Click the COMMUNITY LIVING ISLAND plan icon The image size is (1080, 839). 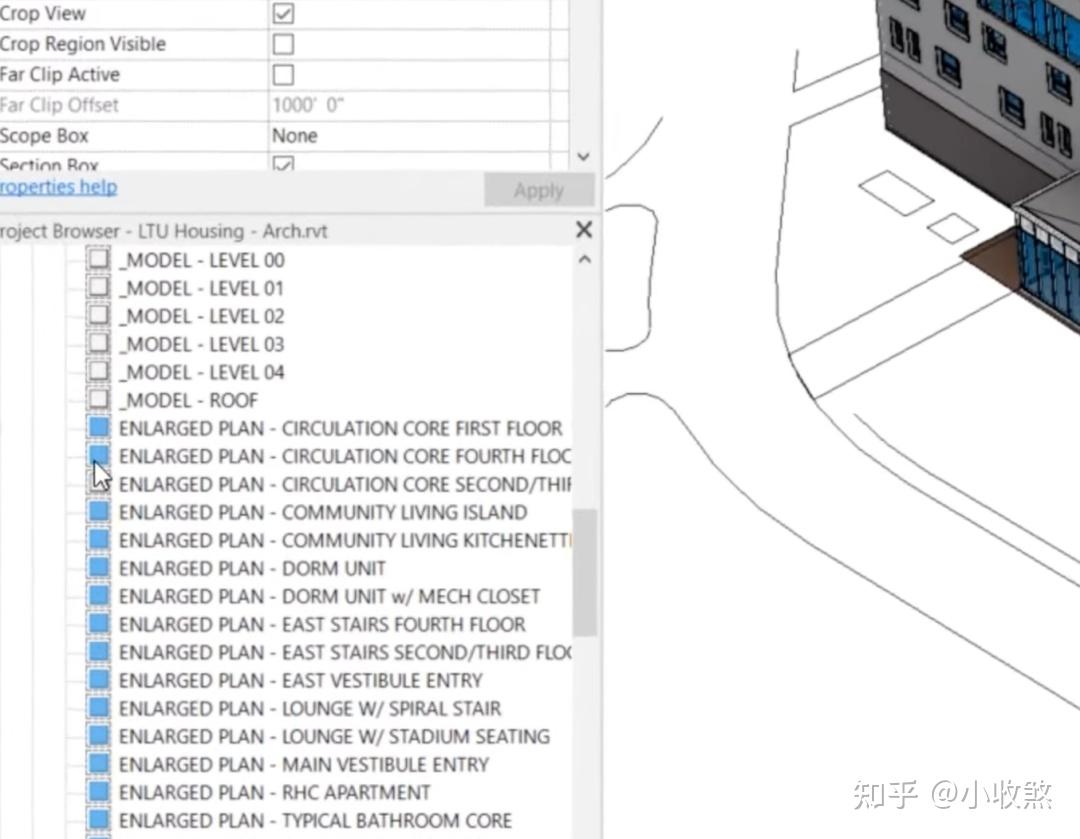click(x=97, y=511)
